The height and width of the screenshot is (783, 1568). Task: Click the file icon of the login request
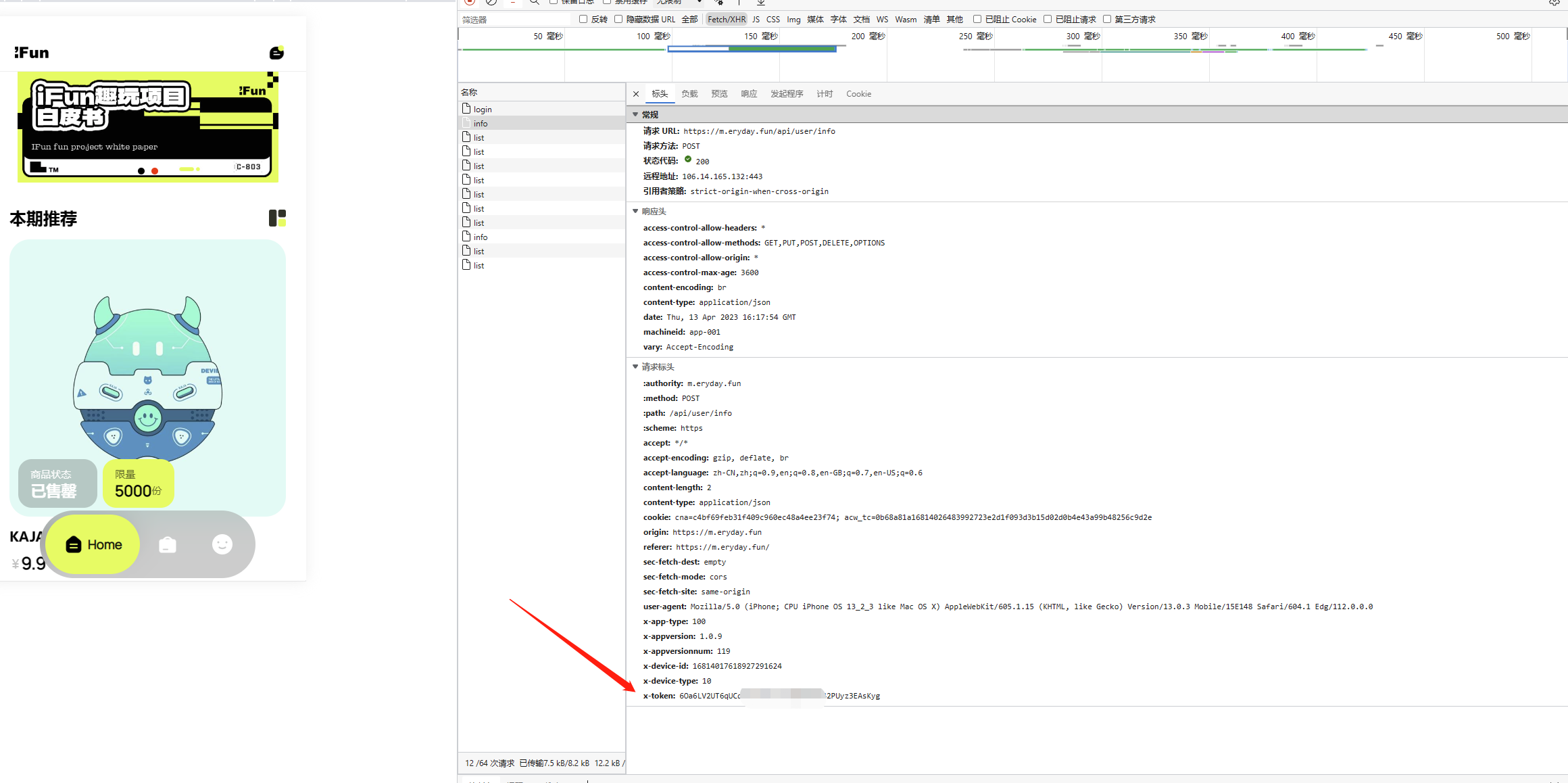466,109
